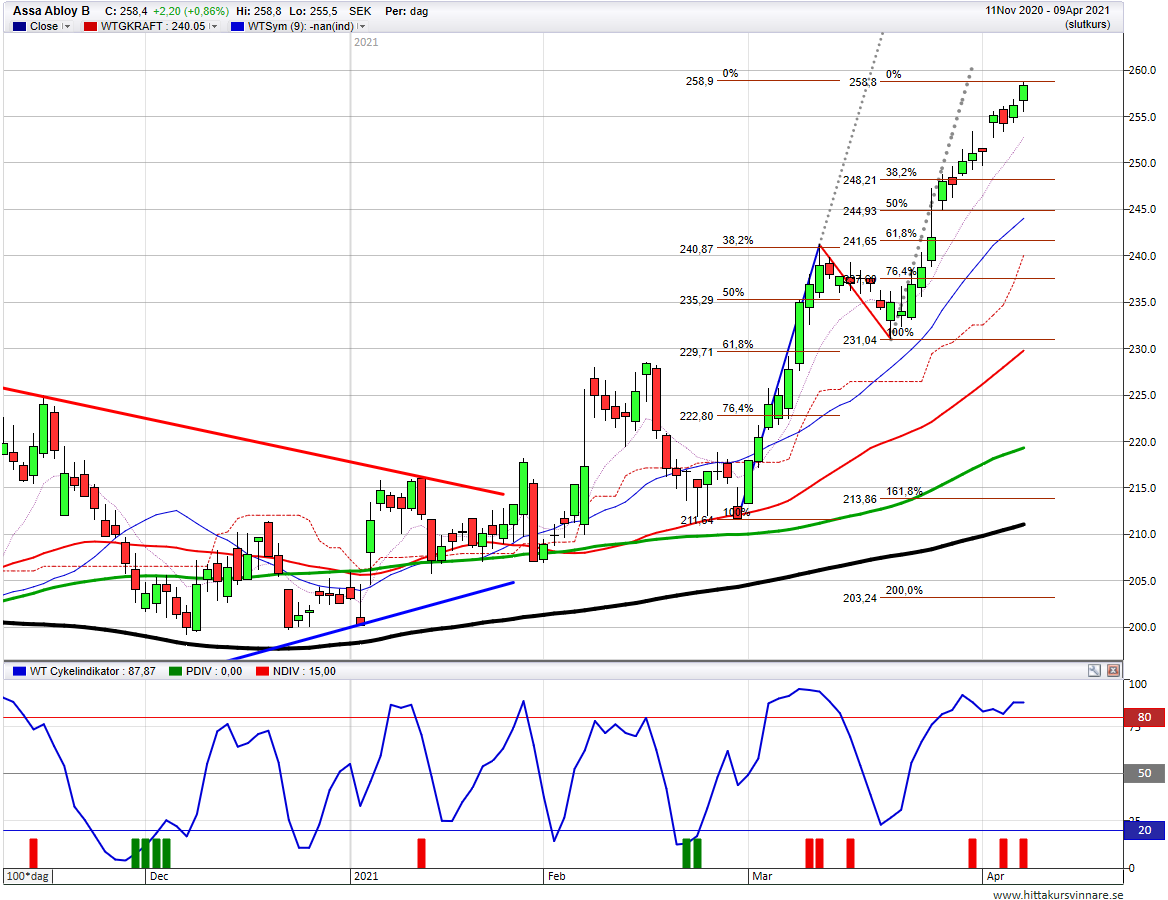Click the 'Hi: 258,8' value
The image size is (1168, 900).
coord(258,11)
